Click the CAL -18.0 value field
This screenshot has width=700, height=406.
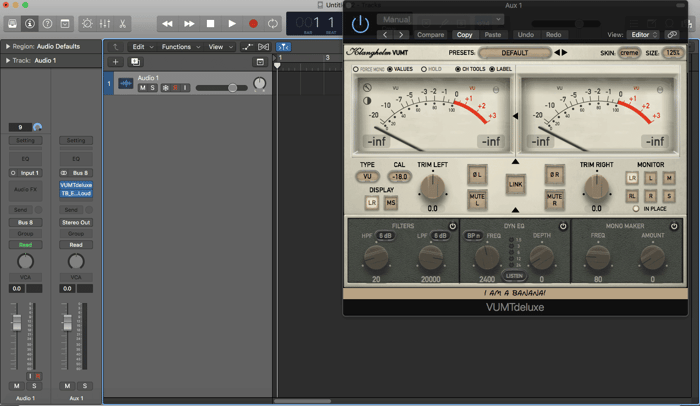[399, 176]
